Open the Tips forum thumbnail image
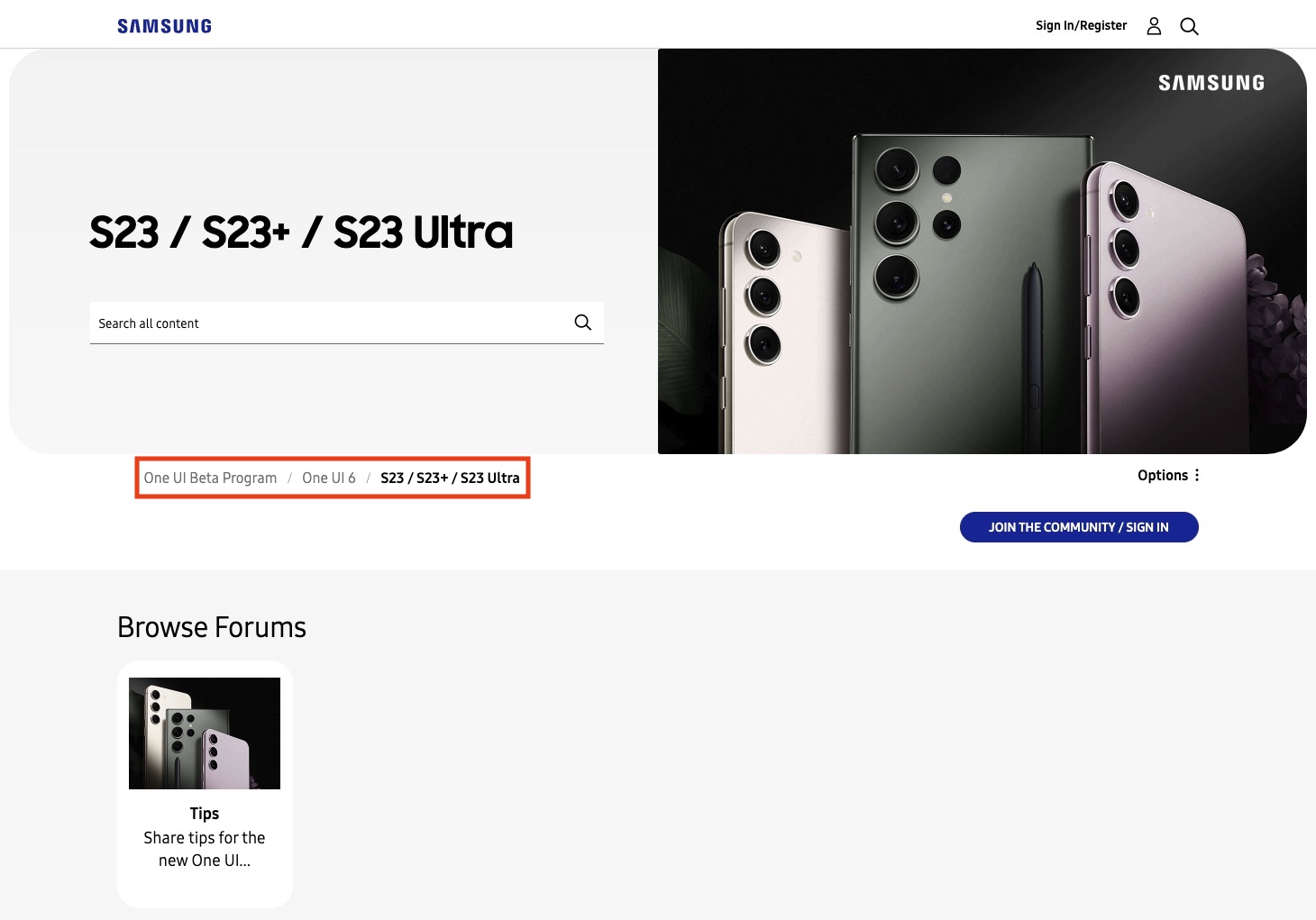Image resolution: width=1316 pixels, height=920 pixels. point(205,733)
